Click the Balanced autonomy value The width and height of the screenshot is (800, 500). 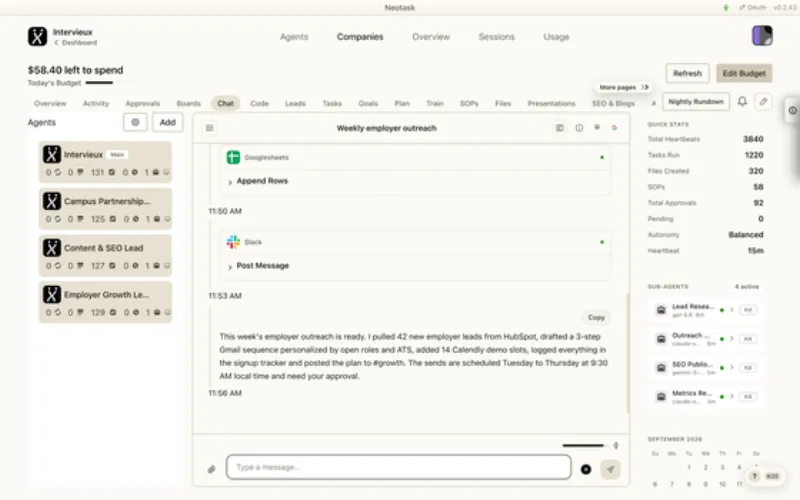pyautogui.click(x=745, y=235)
